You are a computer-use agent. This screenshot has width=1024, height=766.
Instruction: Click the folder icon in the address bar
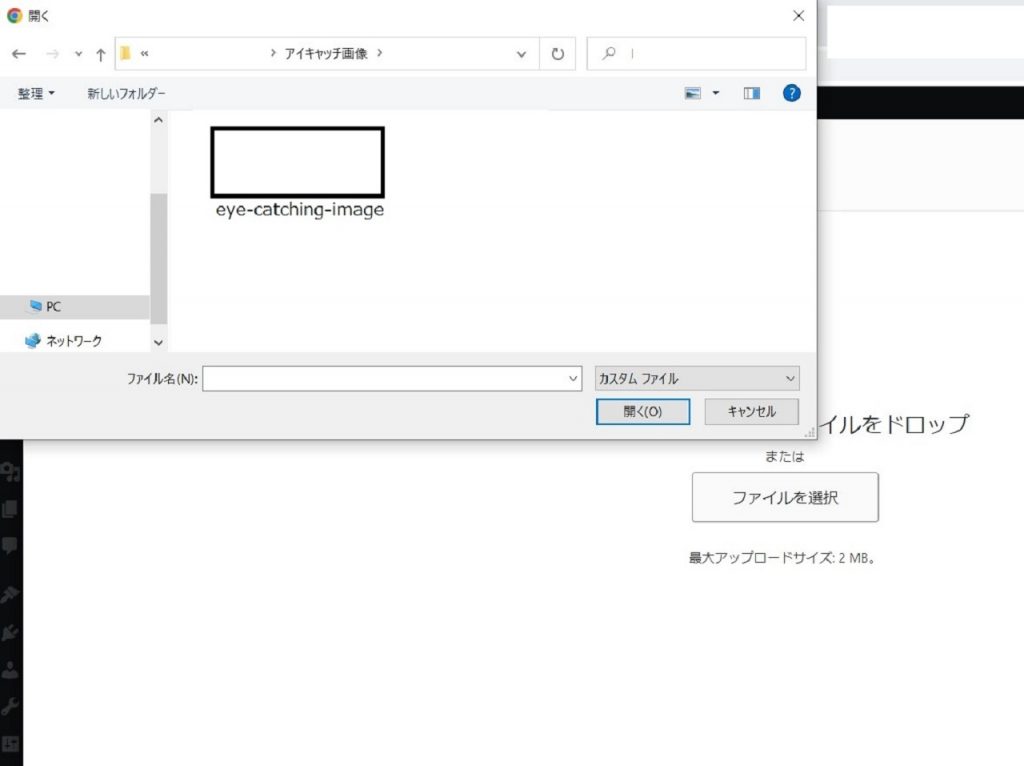(x=125, y=54)
